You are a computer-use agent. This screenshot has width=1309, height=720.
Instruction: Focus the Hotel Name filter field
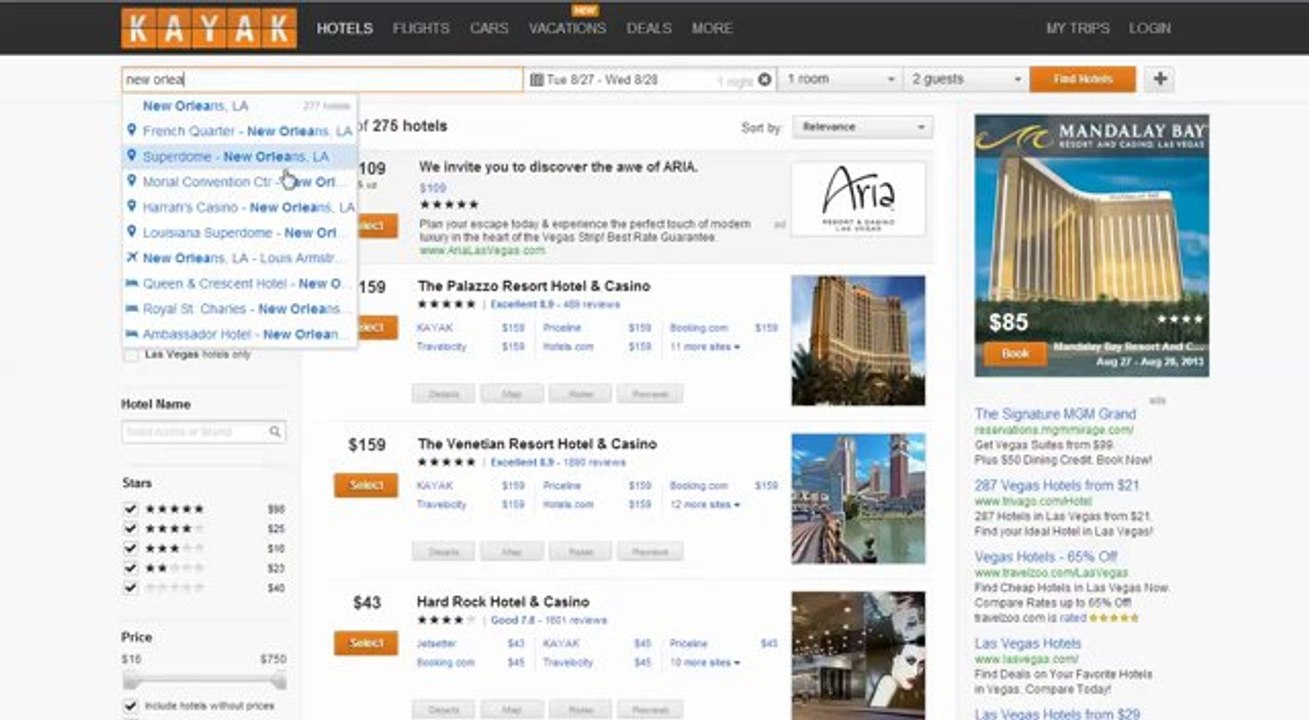tap(203, 432)
